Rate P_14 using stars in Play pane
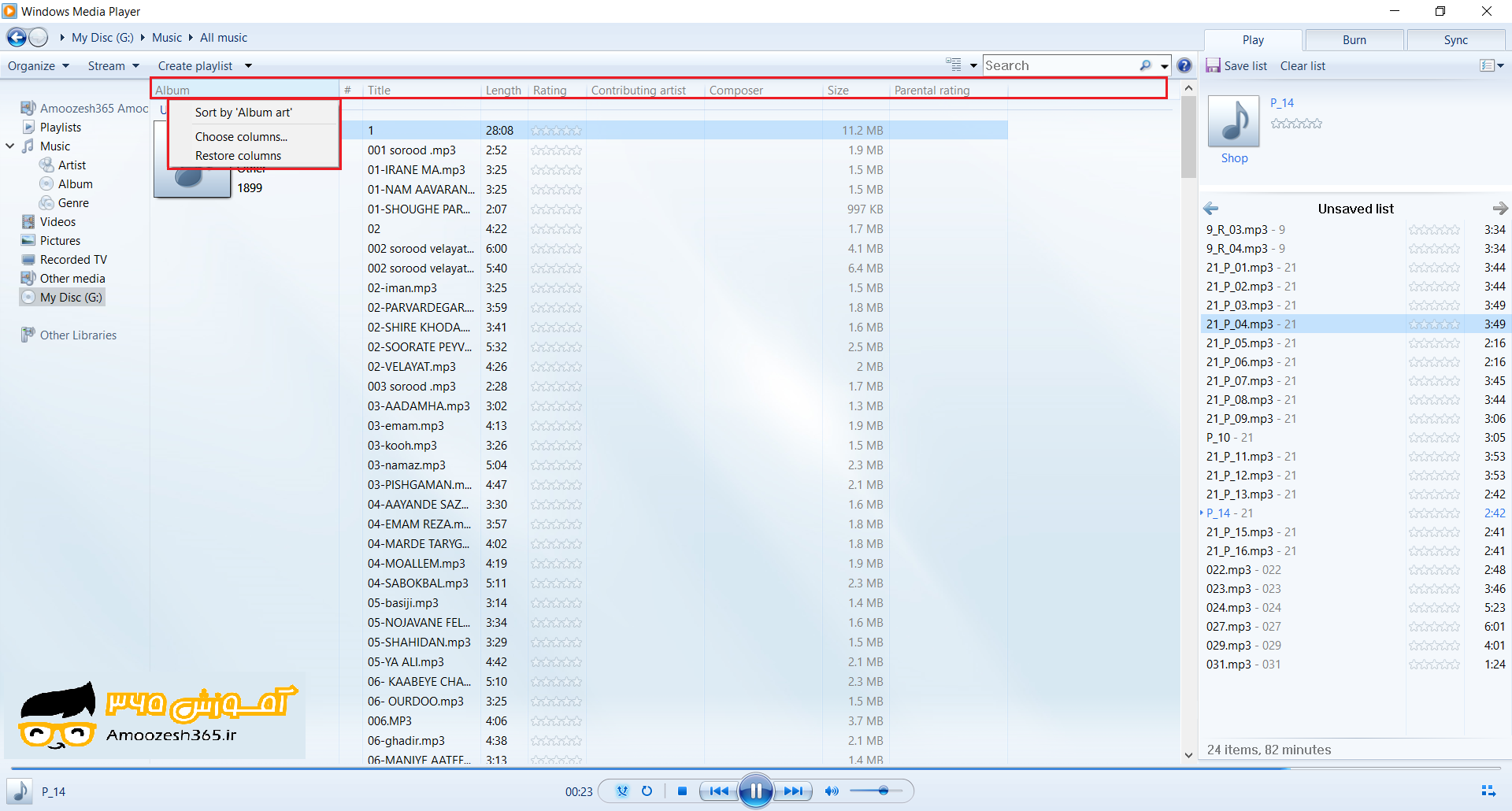 1296,124
